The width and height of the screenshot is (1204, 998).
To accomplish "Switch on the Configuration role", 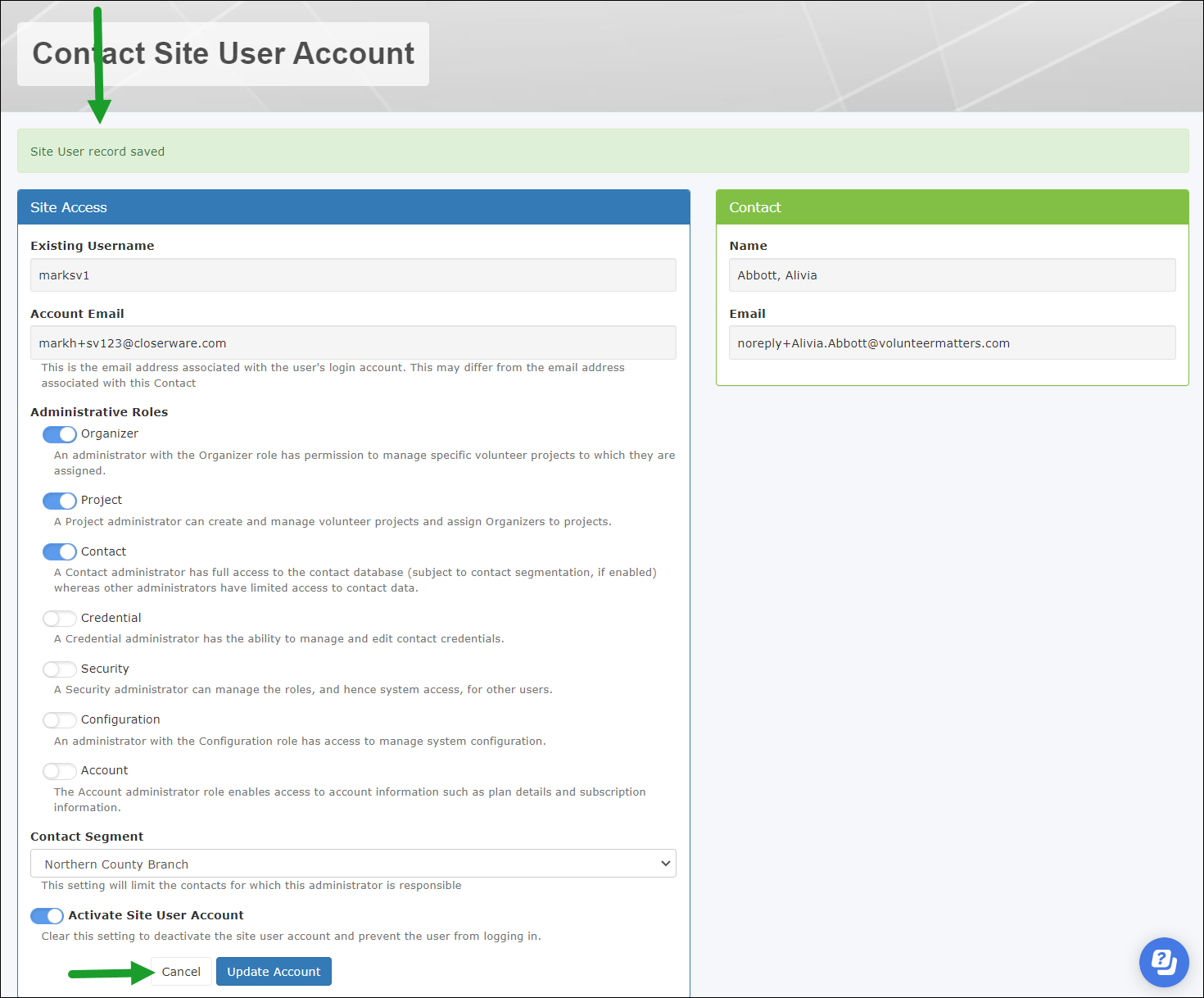I will 60,720.
